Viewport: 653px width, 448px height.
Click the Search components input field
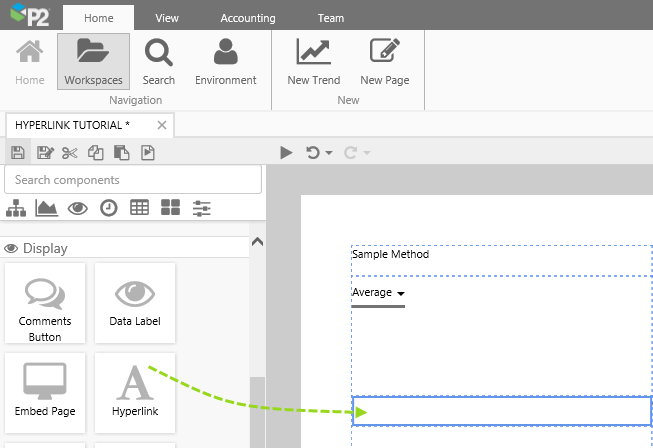[133, 180]
